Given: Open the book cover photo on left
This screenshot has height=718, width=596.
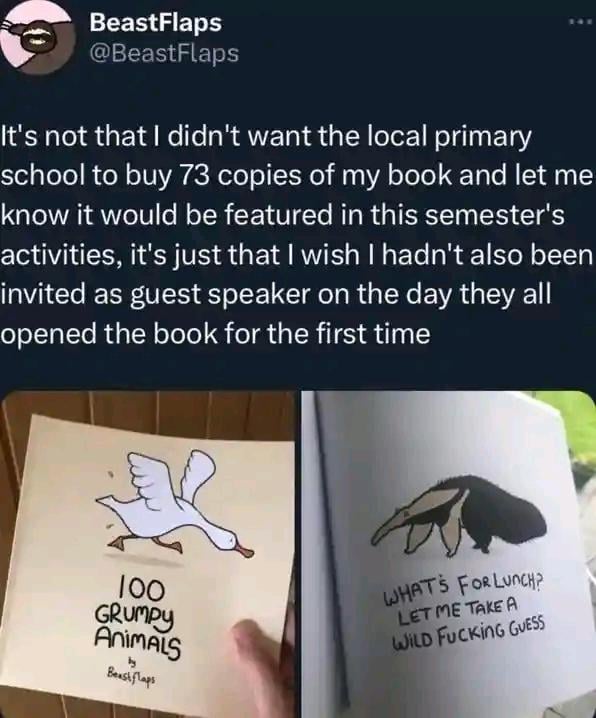Looking at the screenshot, I should 147,554.
